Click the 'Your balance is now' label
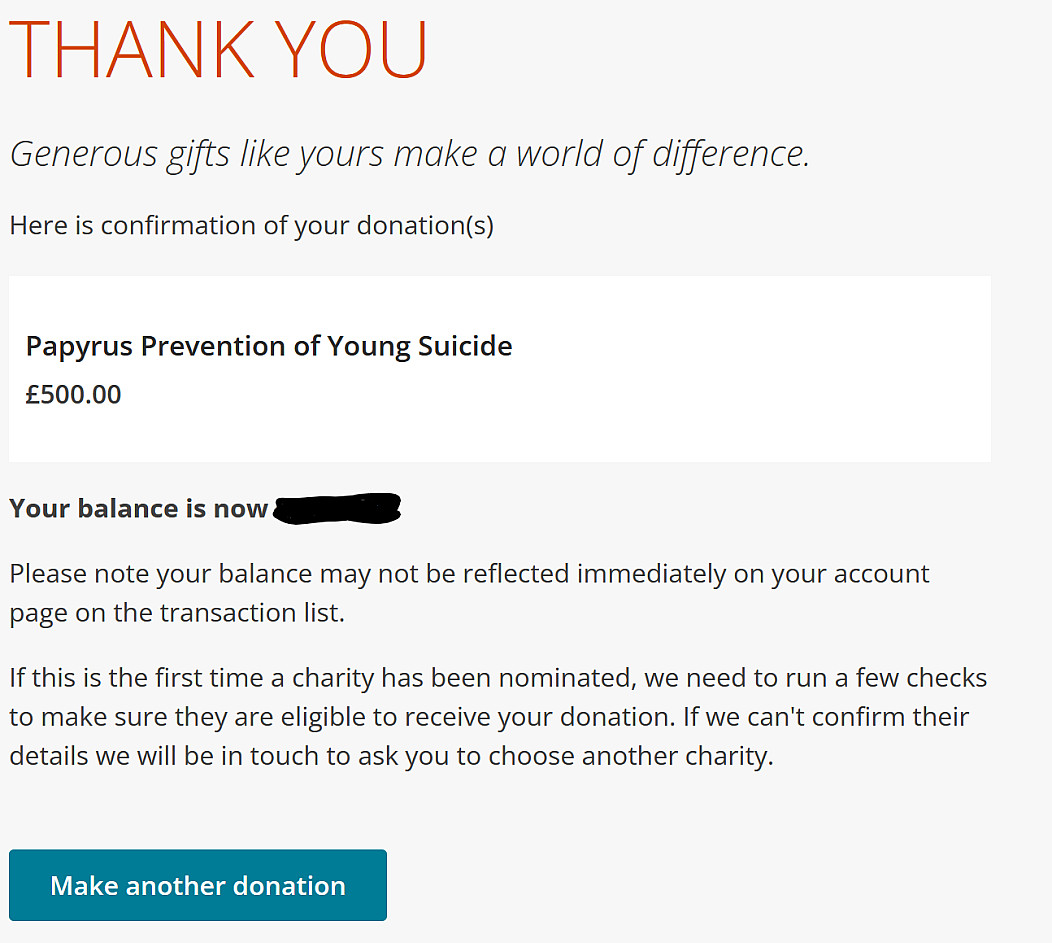The height and width of the screenshot is (943, 1052). coord(138,508)
